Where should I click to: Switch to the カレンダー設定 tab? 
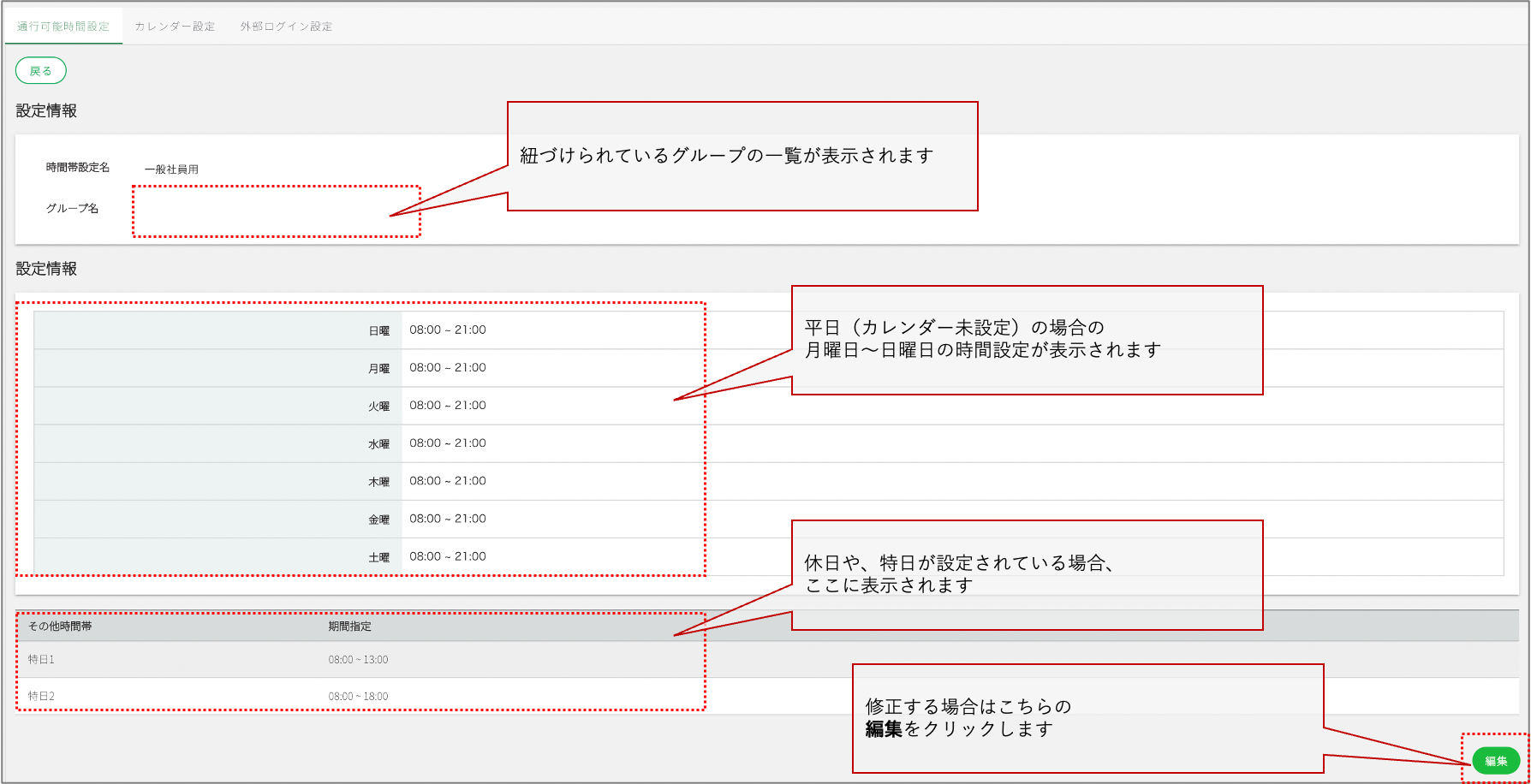[175, 27]
